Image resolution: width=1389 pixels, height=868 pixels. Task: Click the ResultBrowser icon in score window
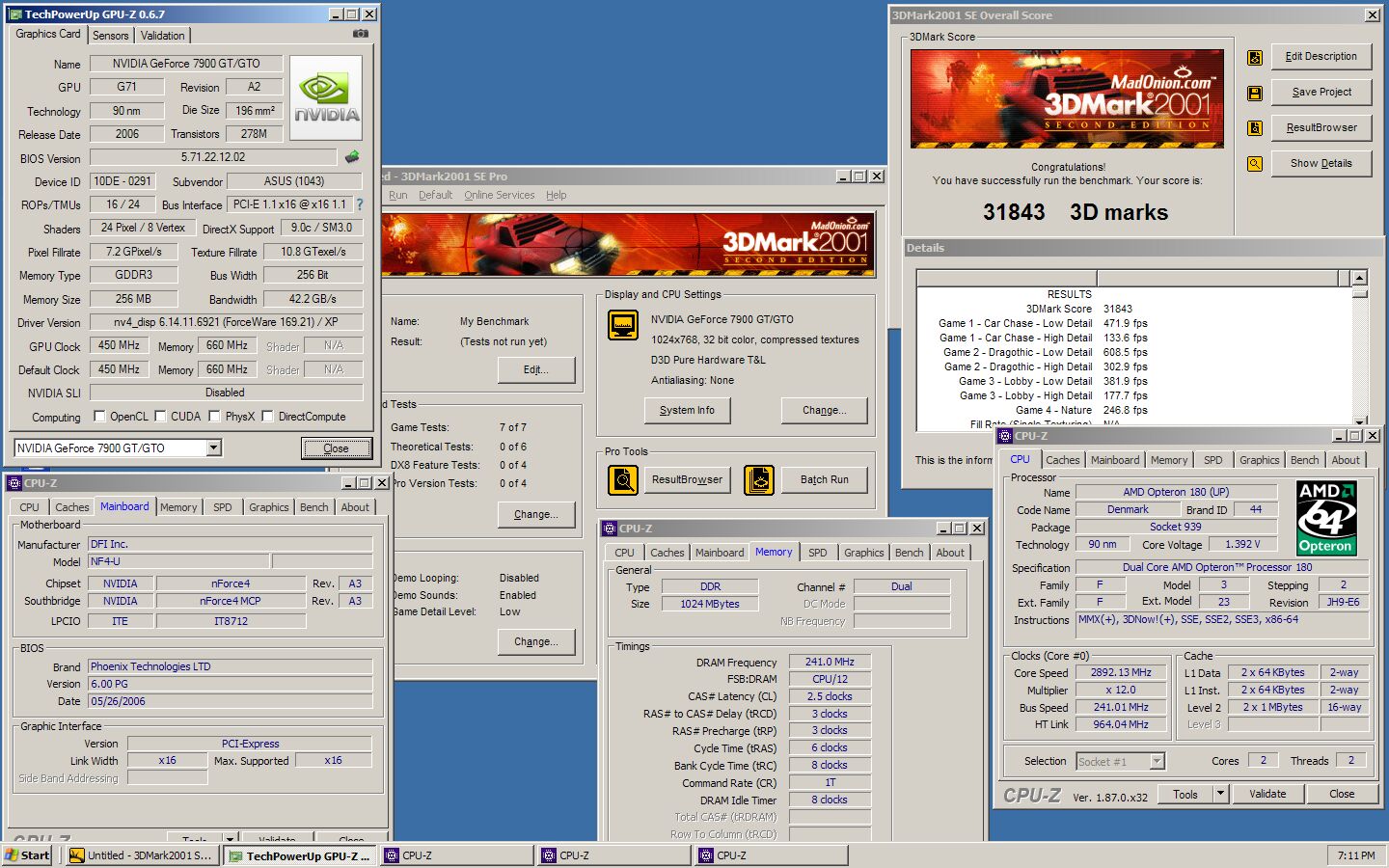pos(1255,128)
